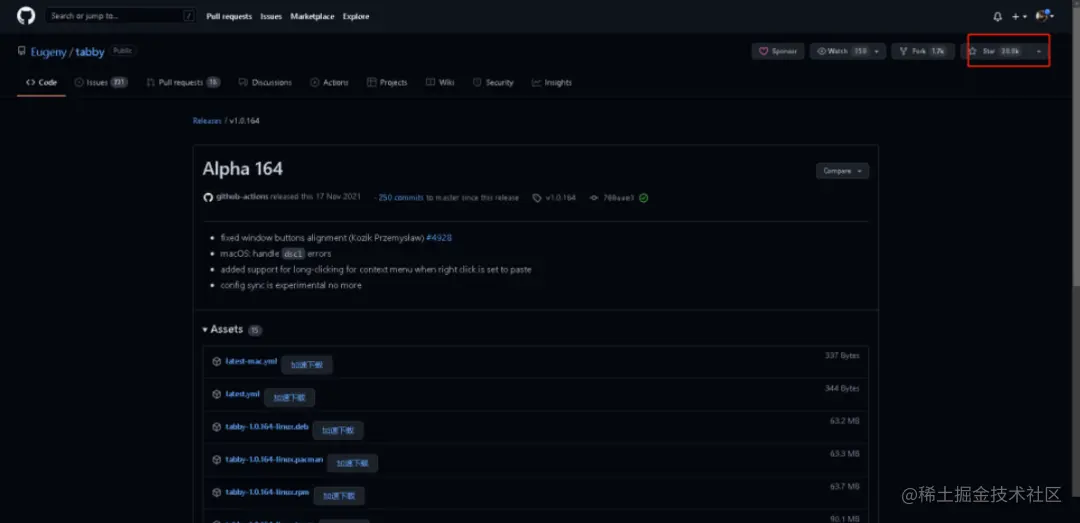Switch to the repository Pull requests tab
Screen dimensions: 1080x523
(183, 83)
